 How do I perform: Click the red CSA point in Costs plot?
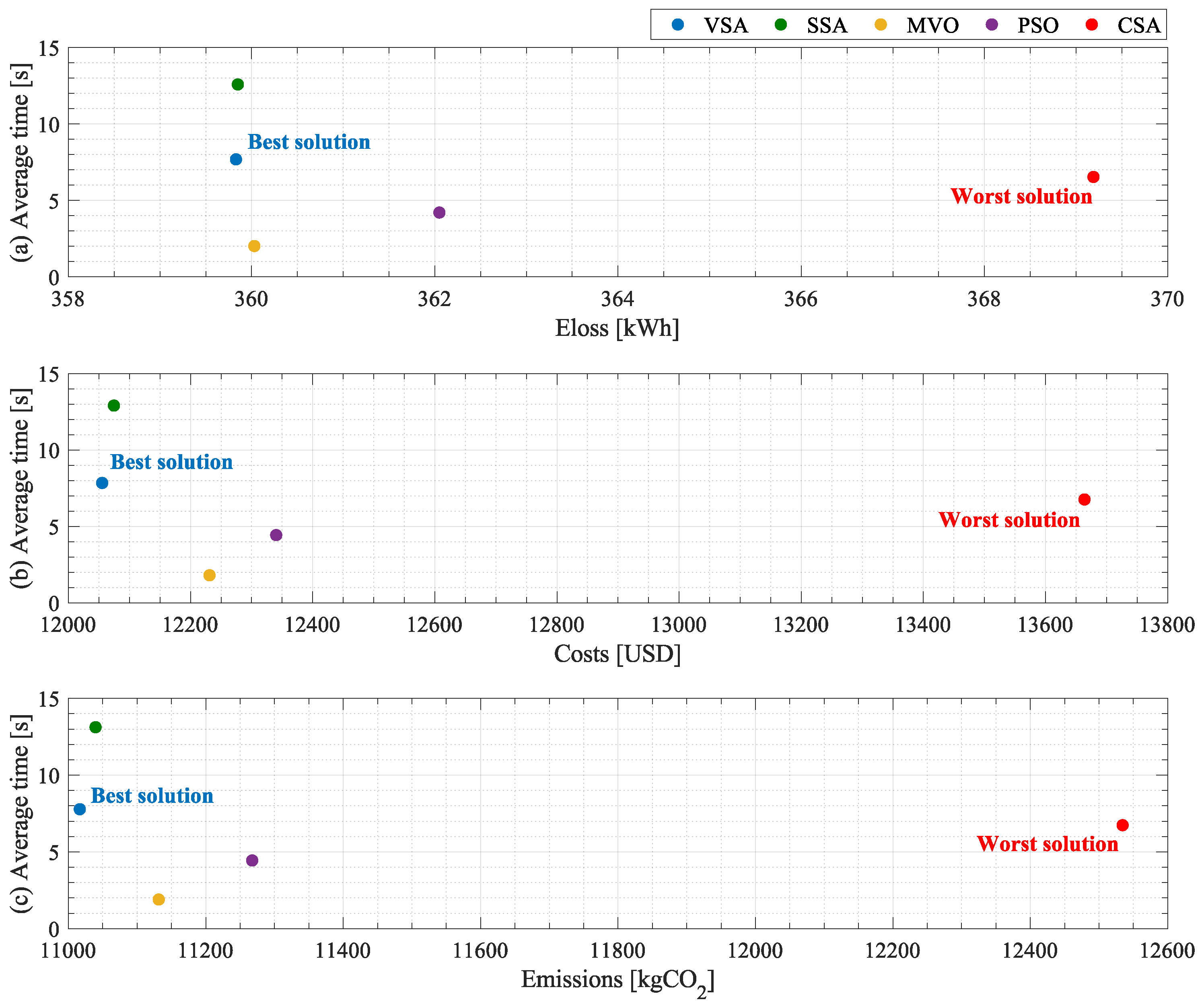[1084, 500]
